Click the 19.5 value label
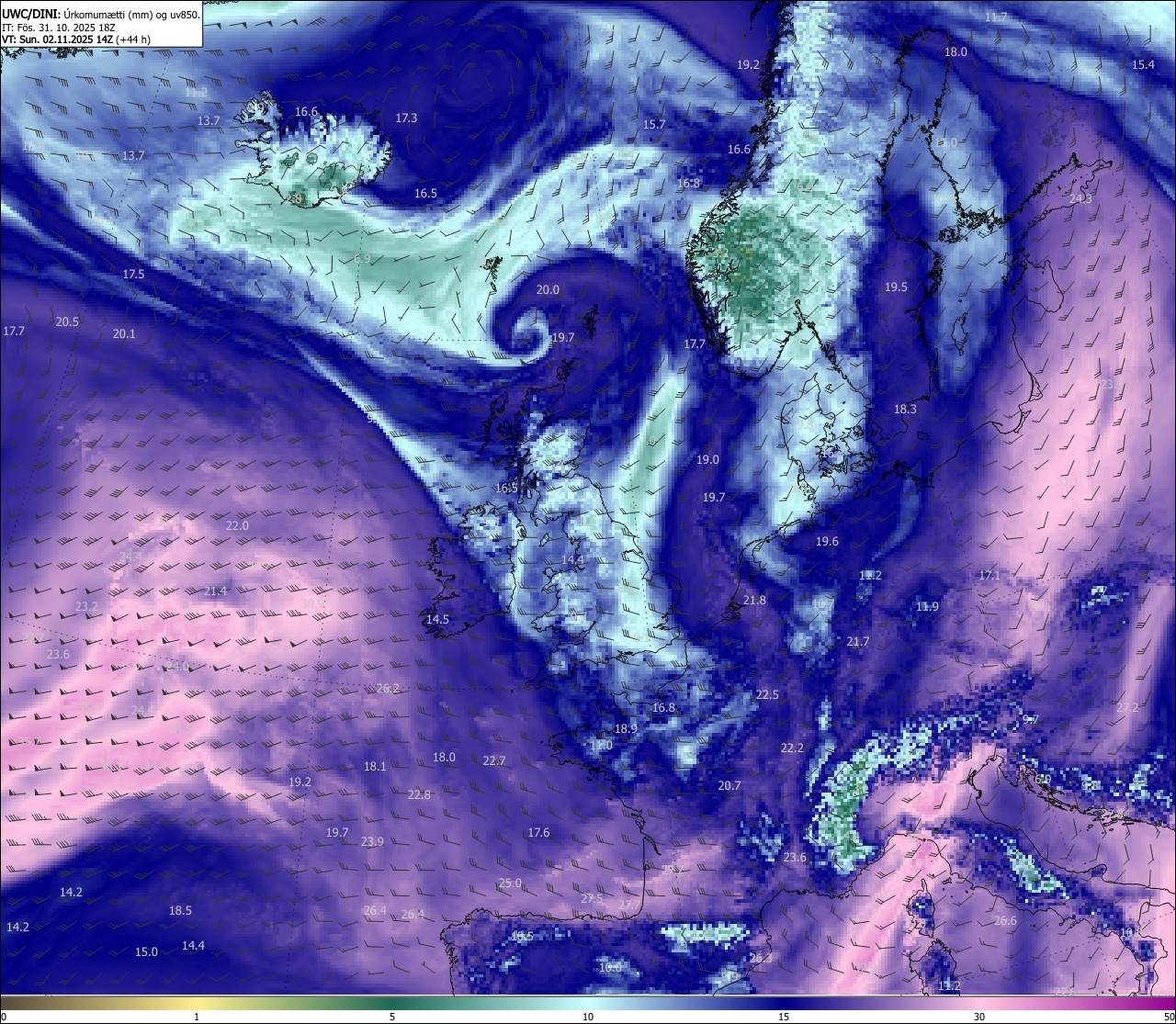1176x1024 pixels. click(x=896, y=287)
